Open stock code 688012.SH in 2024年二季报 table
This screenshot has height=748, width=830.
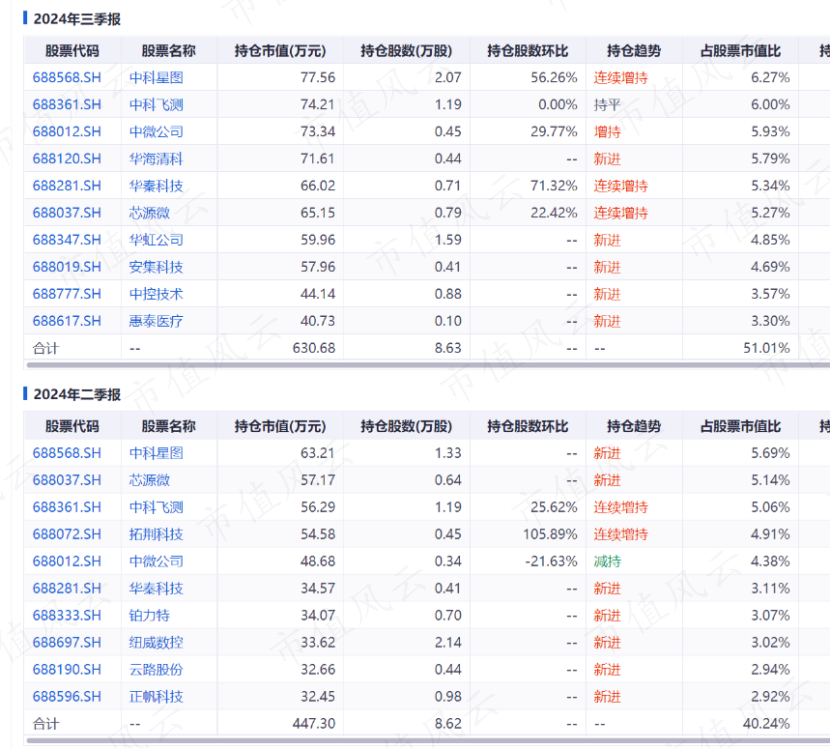pos(67,561)
